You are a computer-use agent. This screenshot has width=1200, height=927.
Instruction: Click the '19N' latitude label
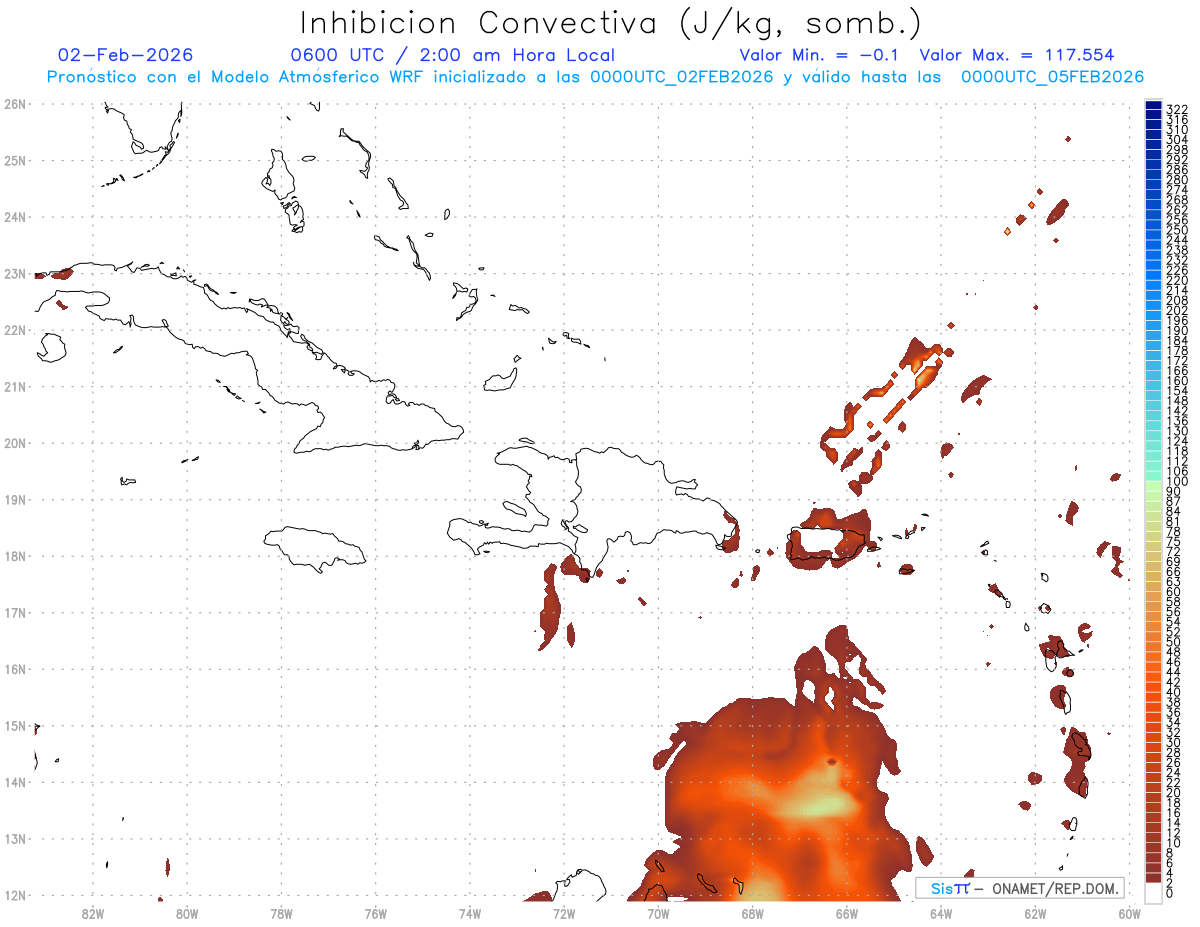14,499
